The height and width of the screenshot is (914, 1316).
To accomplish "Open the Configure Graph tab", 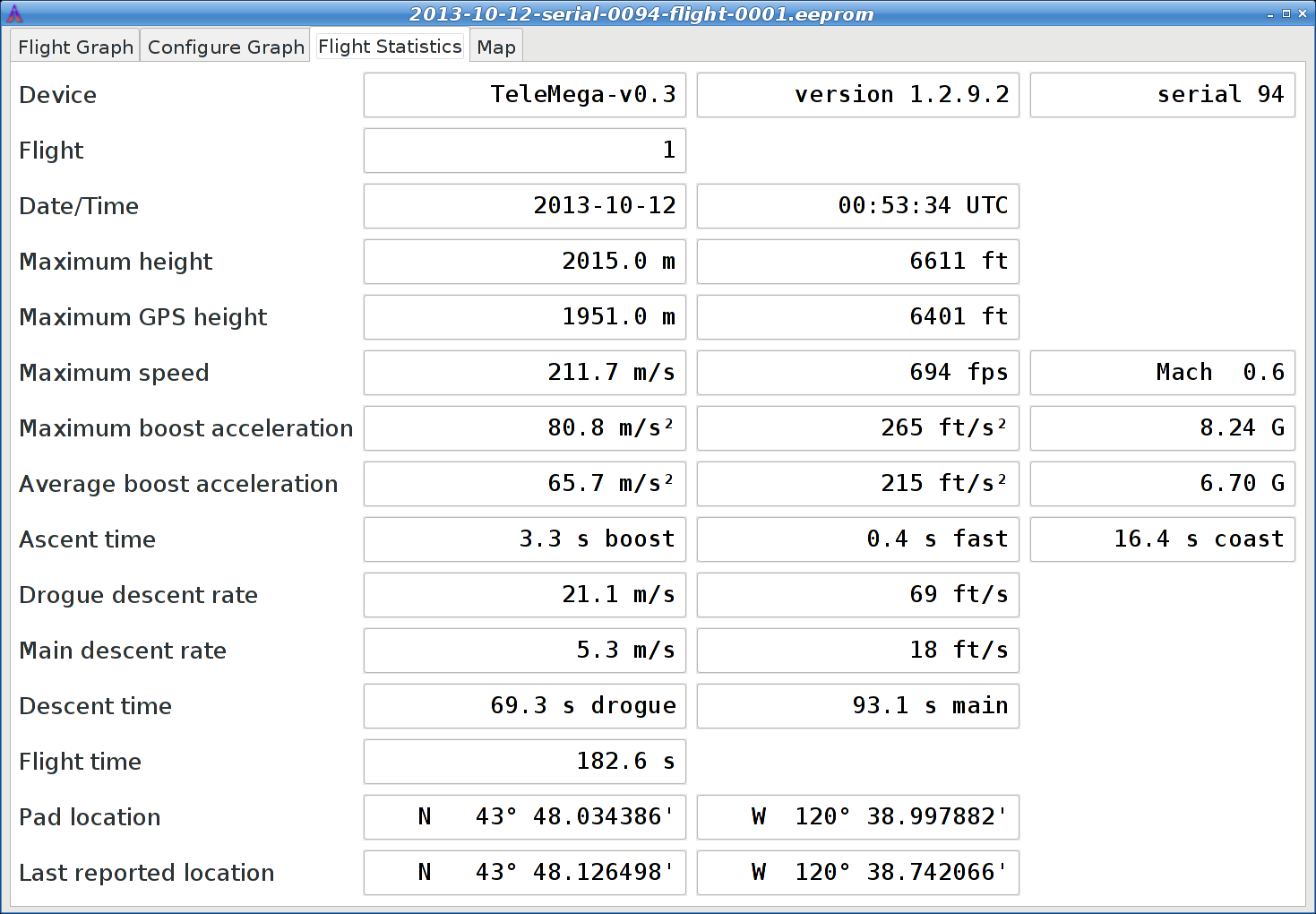I will (226, 47).
